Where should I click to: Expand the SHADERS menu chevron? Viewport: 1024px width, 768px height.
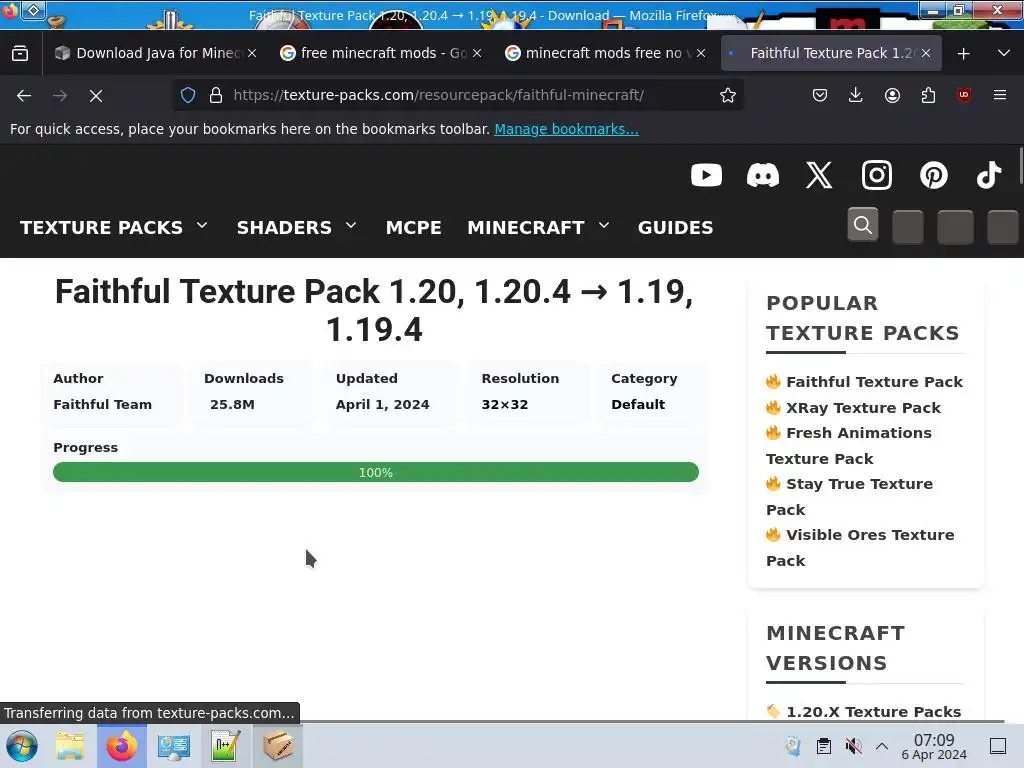point(351,225)
